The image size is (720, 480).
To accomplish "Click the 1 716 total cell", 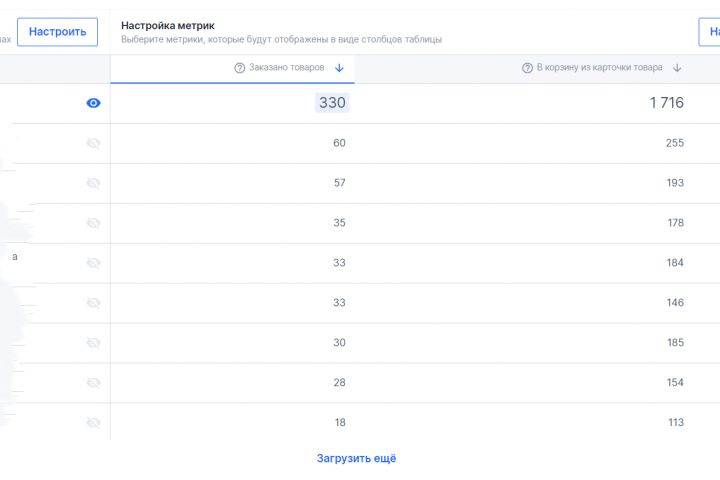I will (666, 103).
